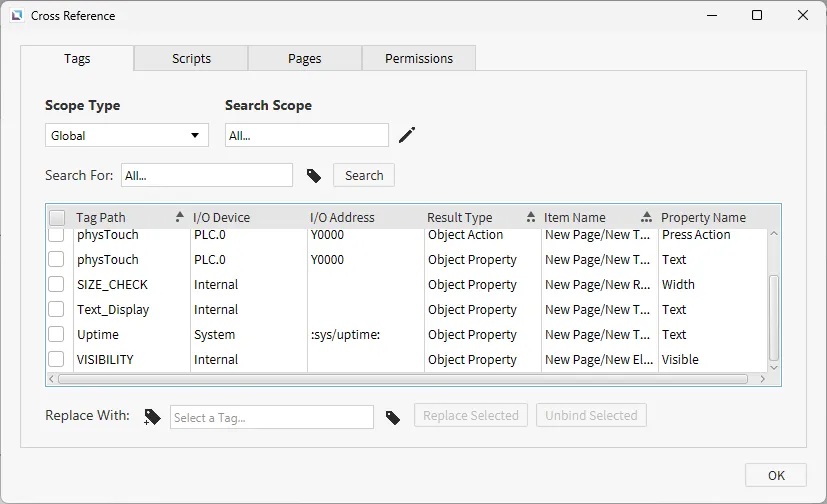The height and width of the screenshot is (504, 827).
Task: Click the tag icon next to Search For
Action: [x=314, y=176]
